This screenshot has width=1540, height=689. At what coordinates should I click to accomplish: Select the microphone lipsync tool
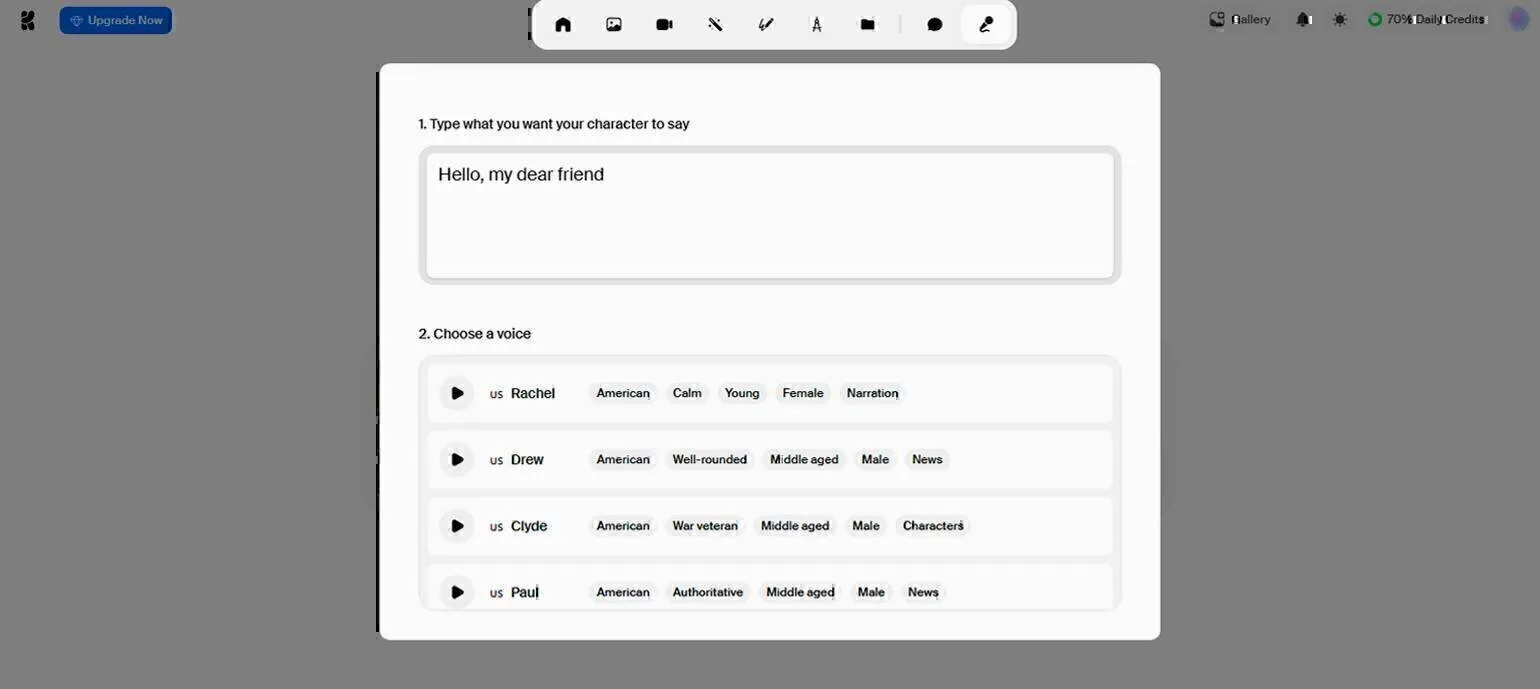coord(986,25)
